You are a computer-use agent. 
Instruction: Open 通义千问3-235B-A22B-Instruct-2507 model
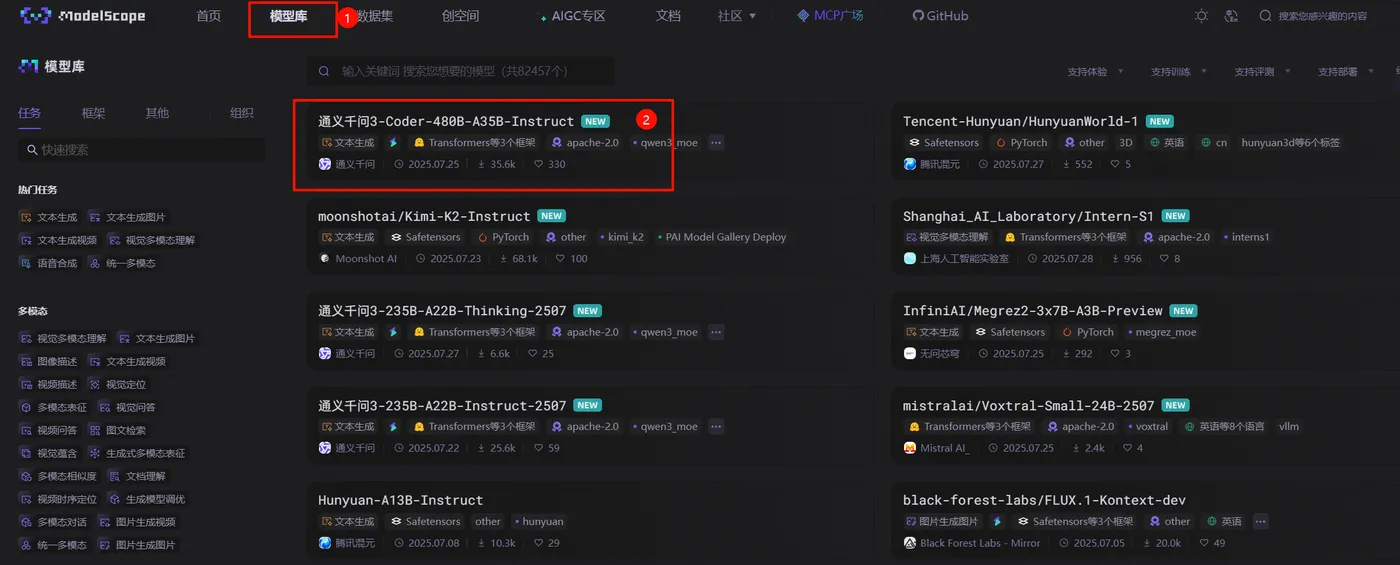(x=442, y=406)
